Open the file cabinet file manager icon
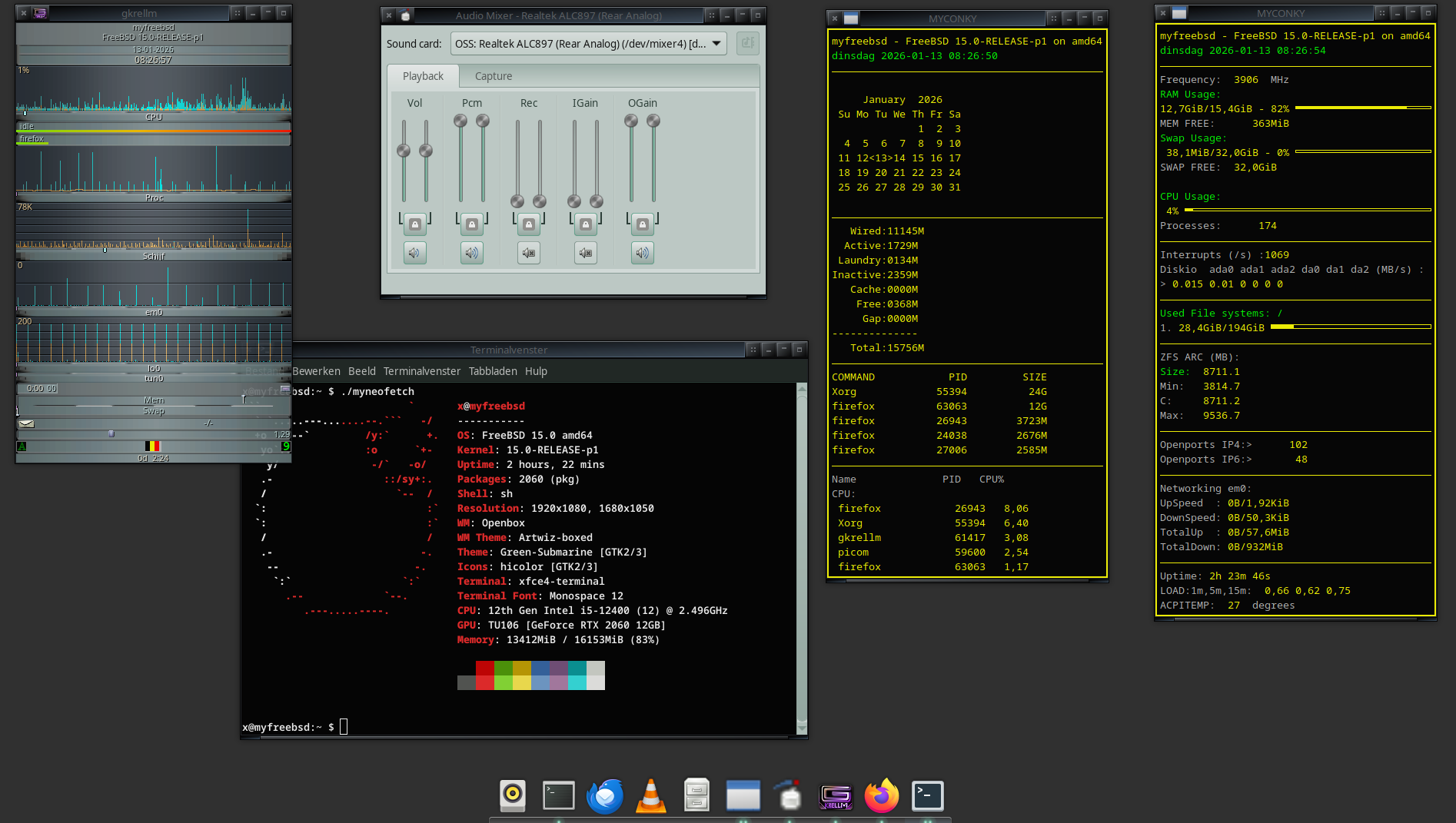The height and width of the screenshot is (823, 1456). (x=696, y=795)
